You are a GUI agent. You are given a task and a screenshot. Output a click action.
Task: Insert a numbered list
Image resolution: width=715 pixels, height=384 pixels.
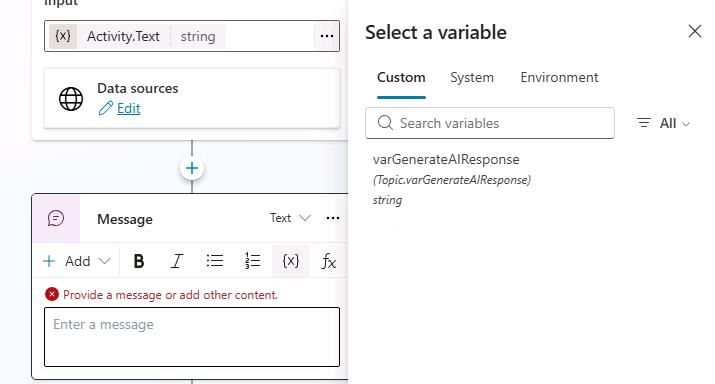pos(253,261)
